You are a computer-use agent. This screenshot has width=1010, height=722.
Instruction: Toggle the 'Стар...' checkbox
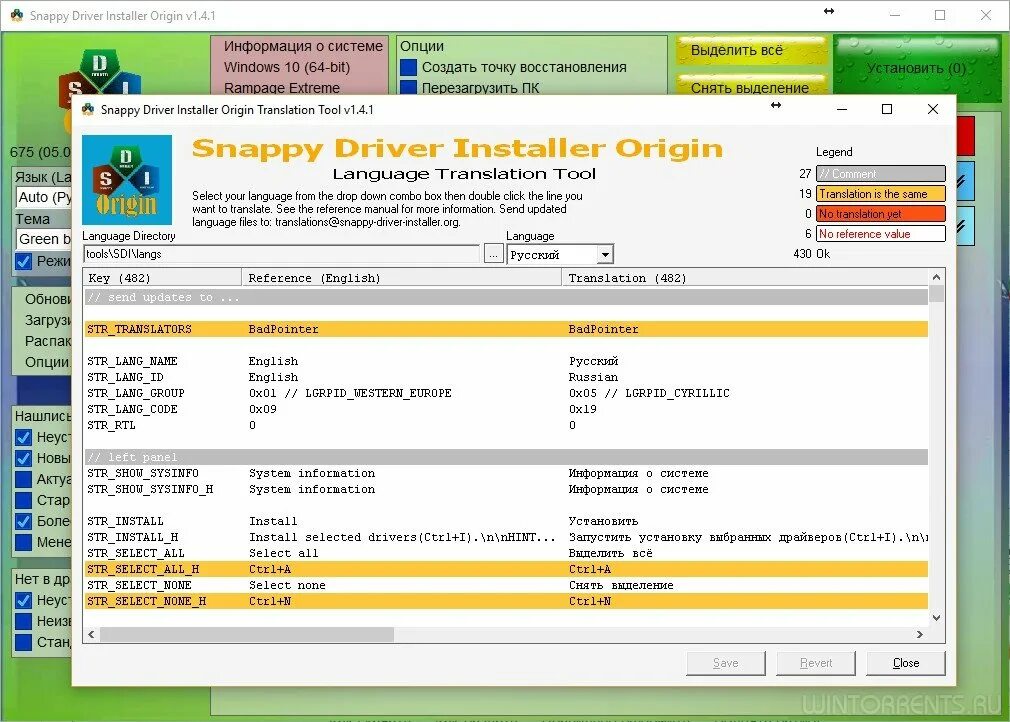point(24,500)
